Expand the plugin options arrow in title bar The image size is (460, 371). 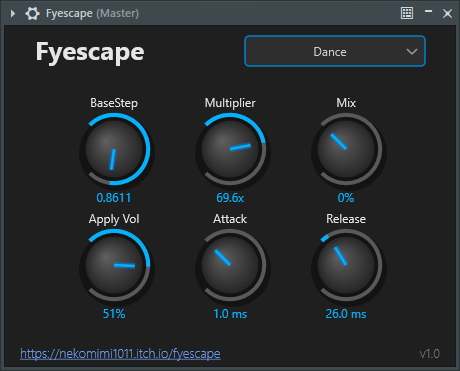[13, 14]
